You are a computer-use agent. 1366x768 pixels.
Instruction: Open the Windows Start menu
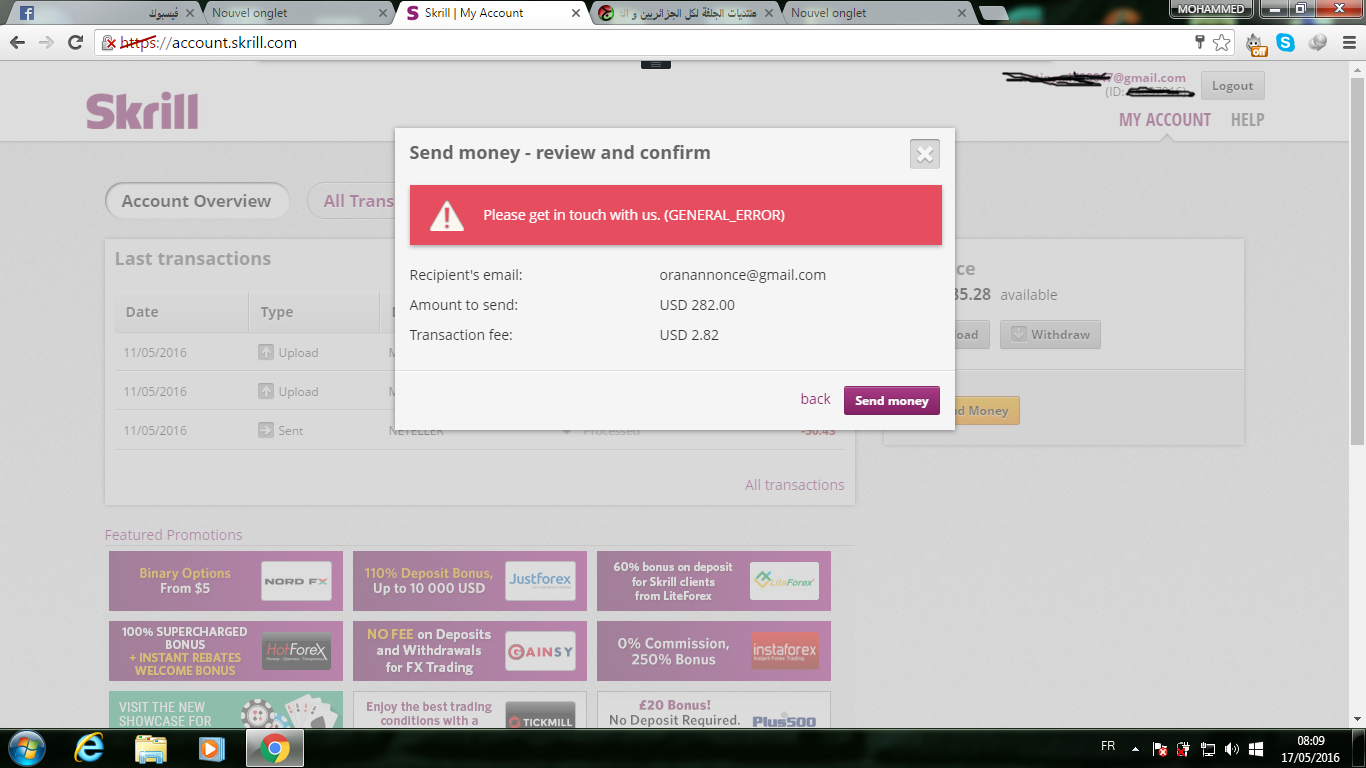(x=25, y=748)
